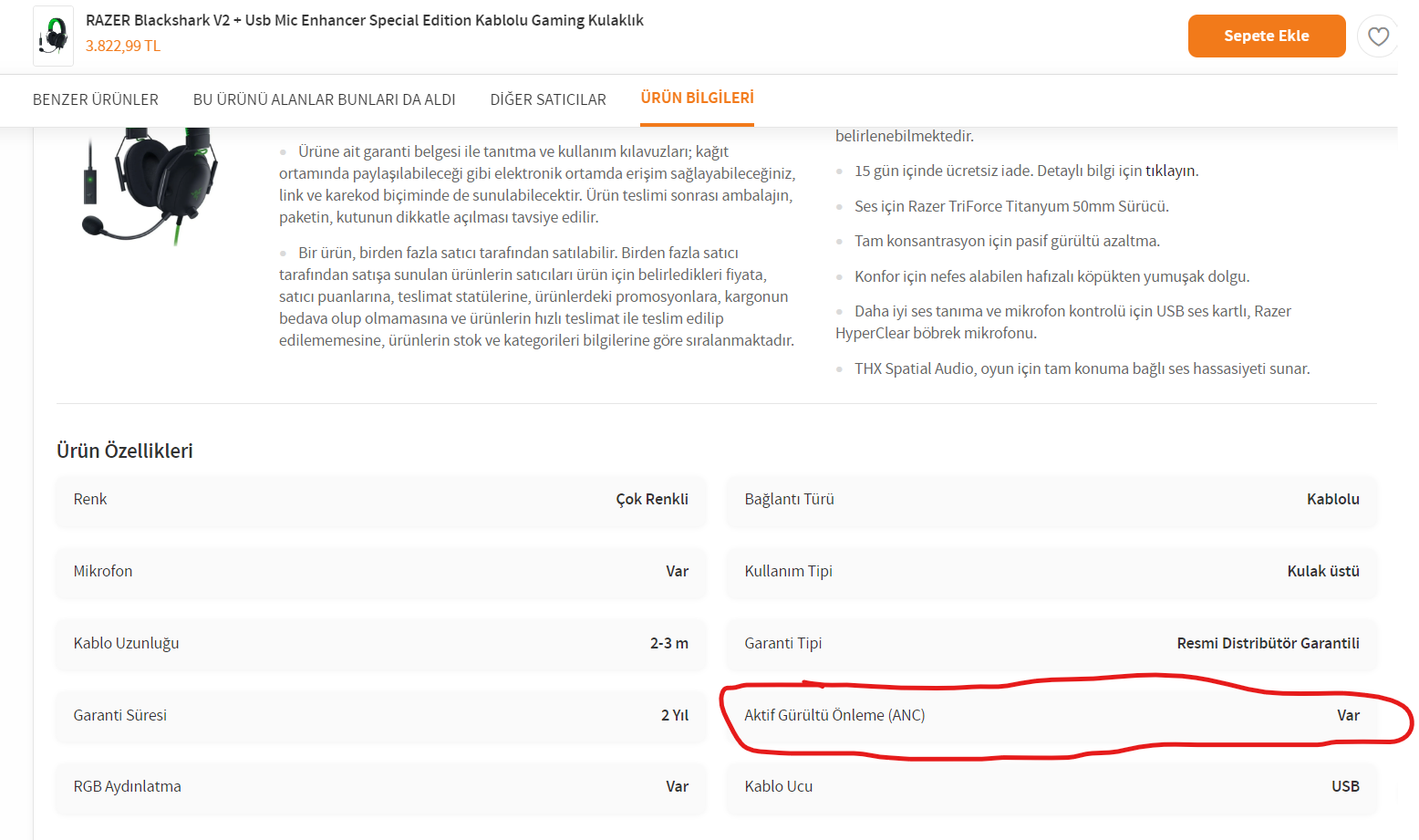Click the Bağlantı Türü value Kablolu

(1333, 499)
